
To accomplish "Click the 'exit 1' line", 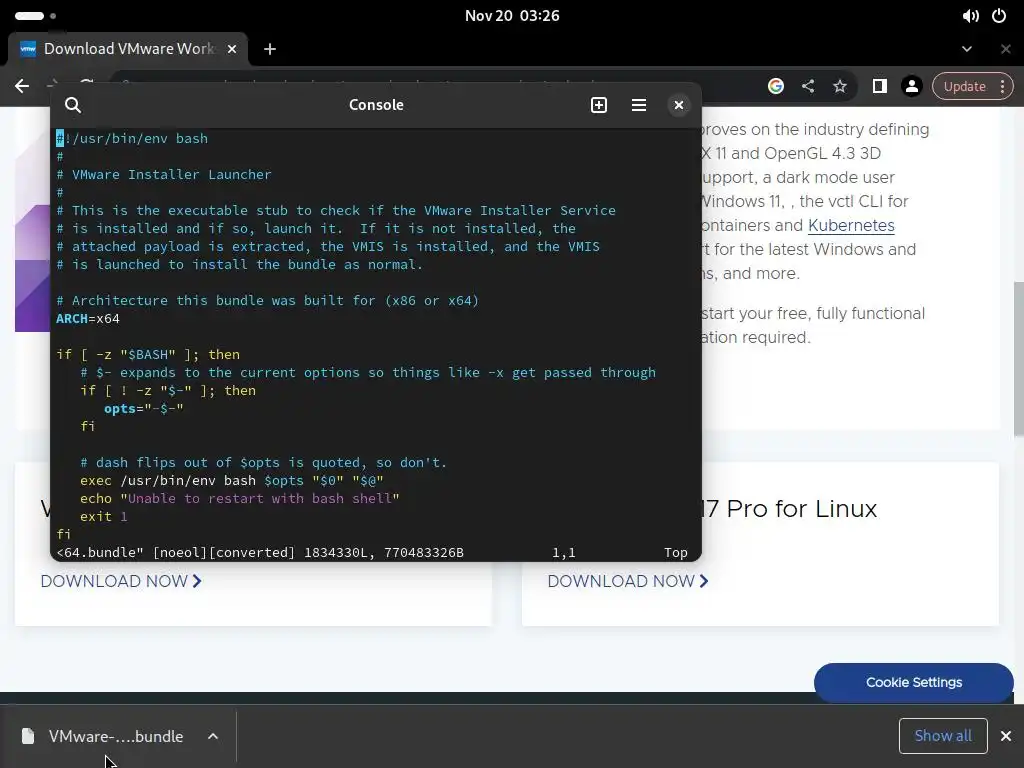I will point(104,517).
